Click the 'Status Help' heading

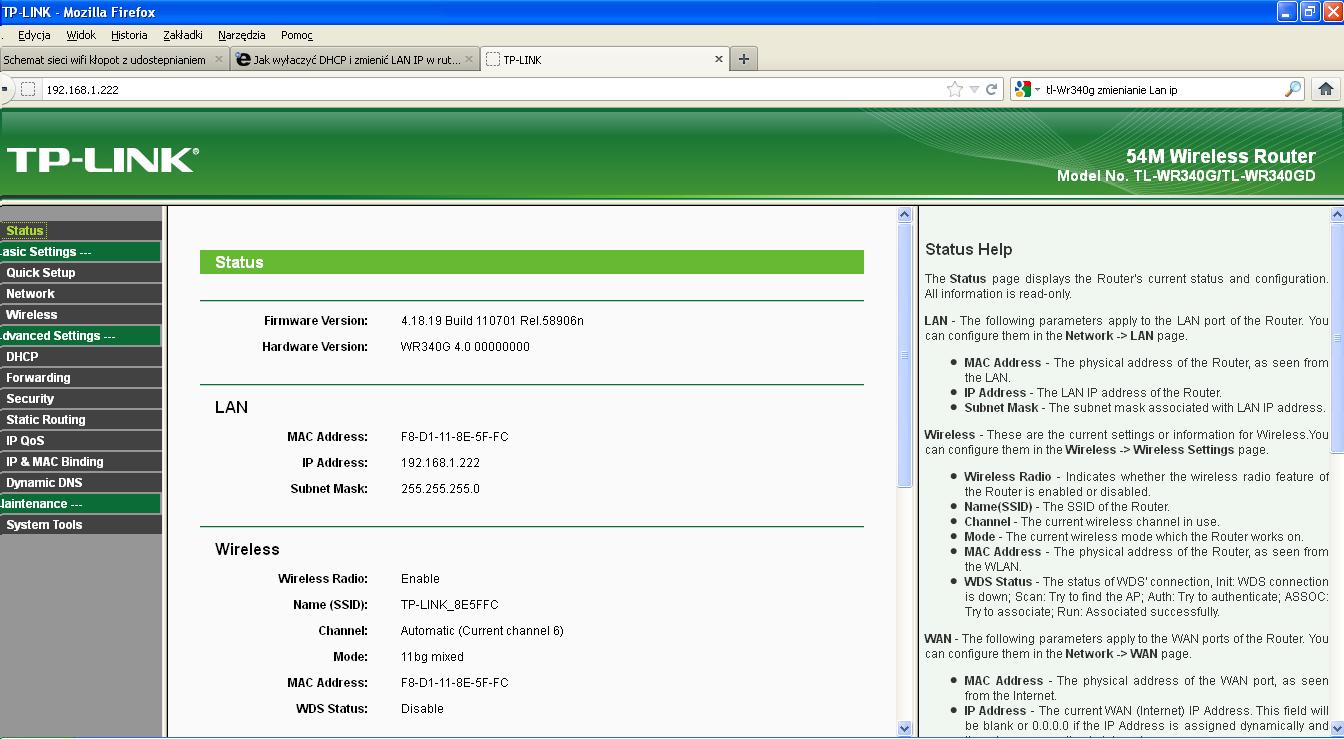click(x=968, y=249)
